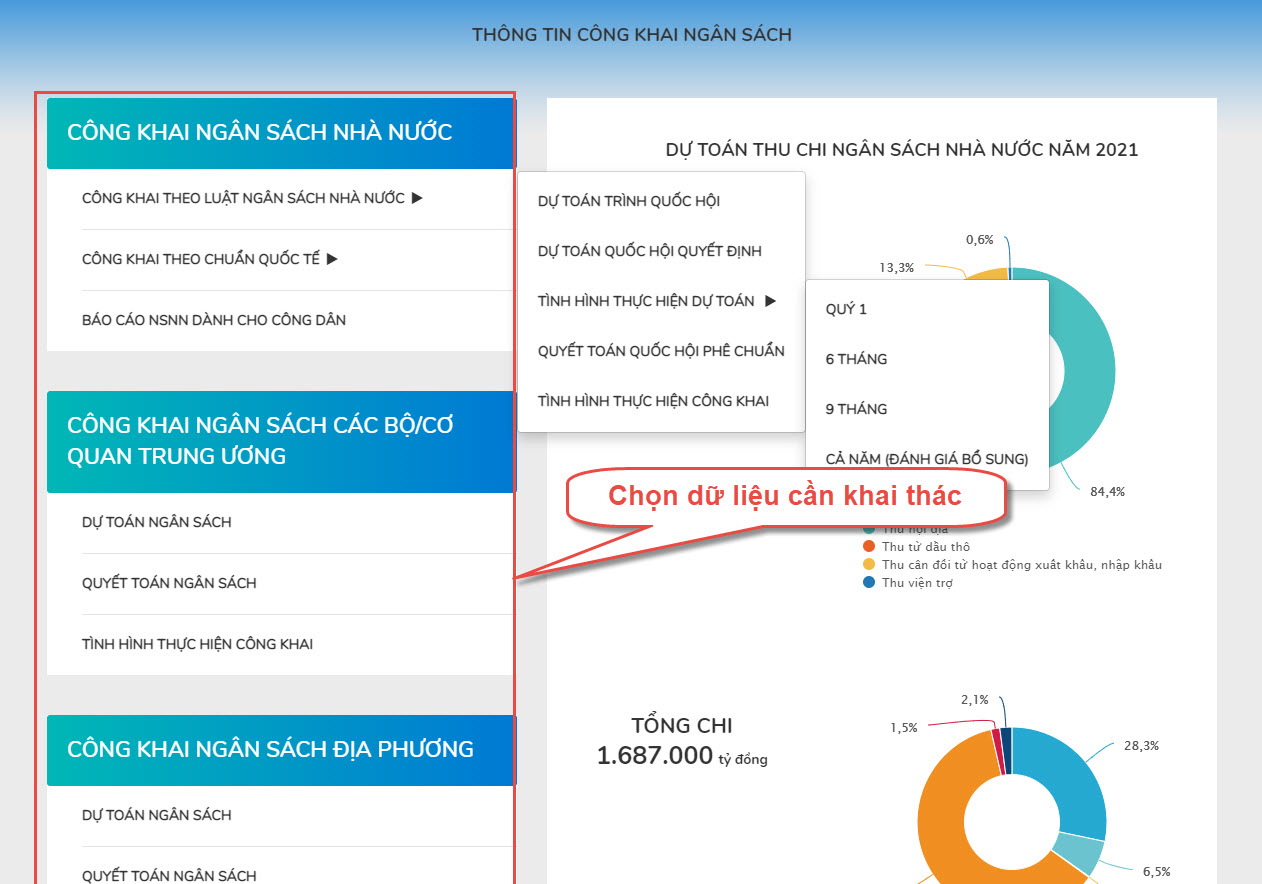Screen dimensions: 1262x884
Task: Click the 13,3% chart label
Action: (897, 267)
